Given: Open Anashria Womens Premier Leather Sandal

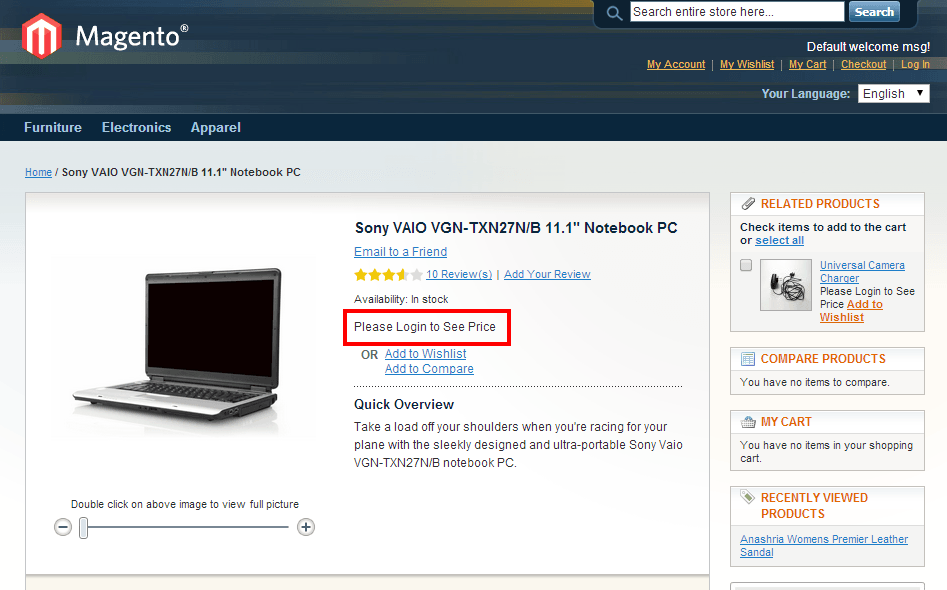Looking at the screenshot, I should pos(824,545).
